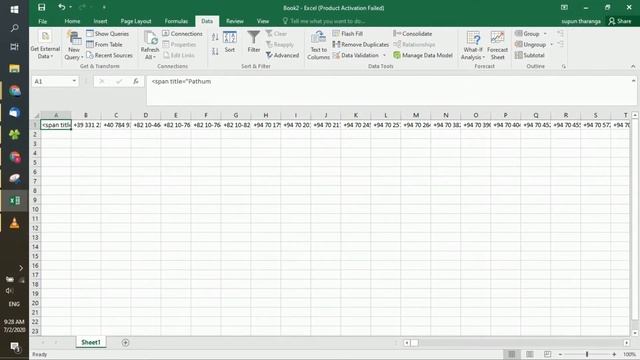The height and width of the screenshot is (360, 640).
Task: Expand Ungroup dropdown arrow
Action: coord(551,44)
